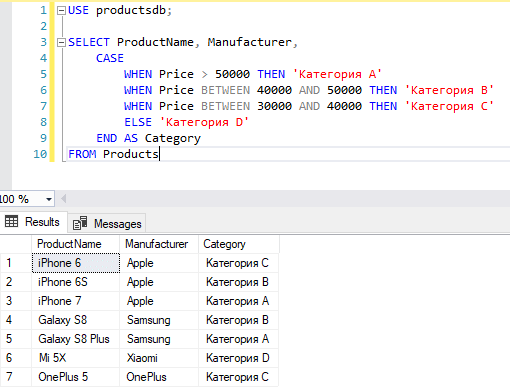
Task: Select the 'iPhone 7' cell
Action: 76,301
